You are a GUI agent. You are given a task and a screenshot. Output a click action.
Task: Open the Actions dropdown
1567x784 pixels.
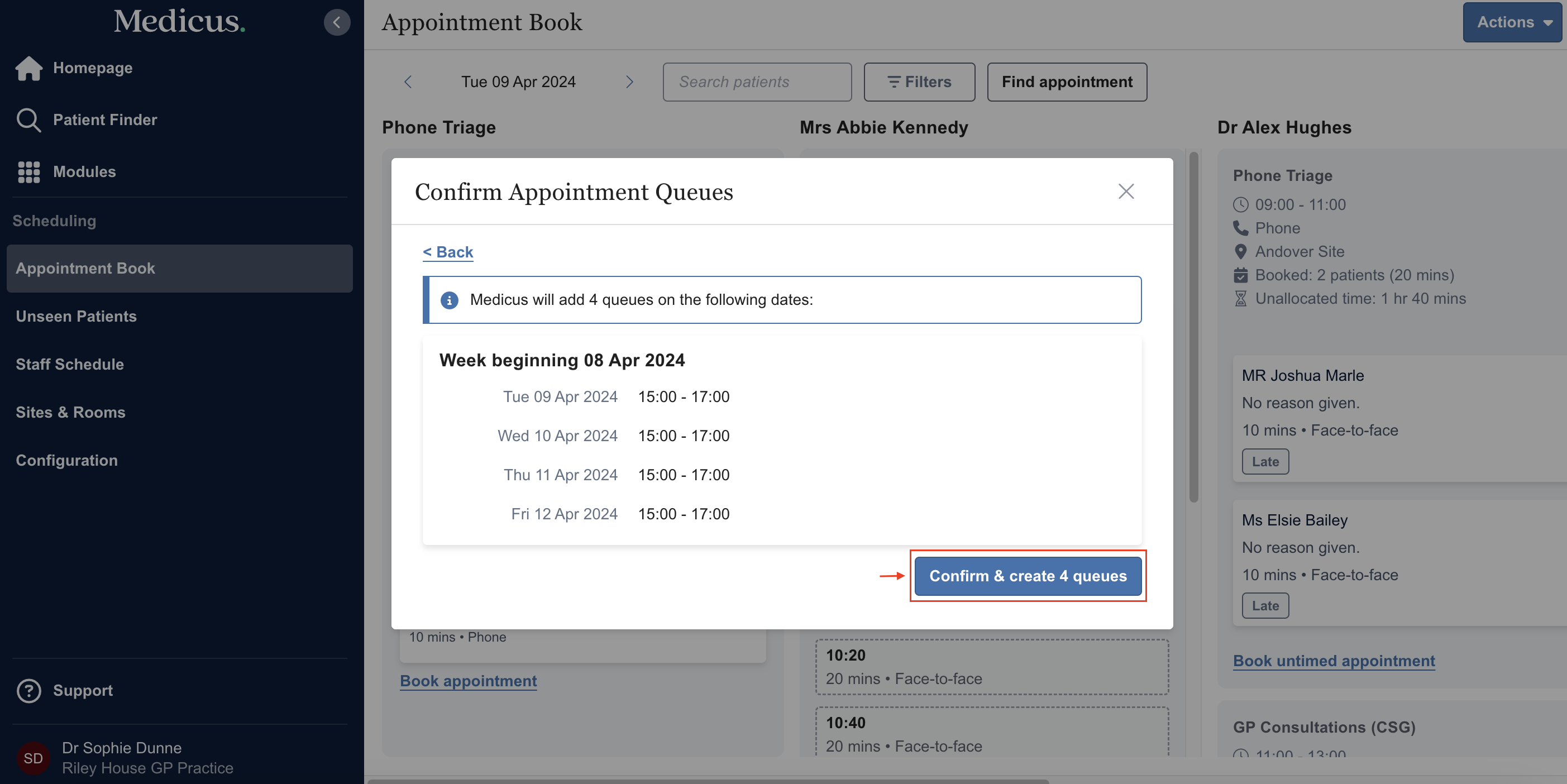[x=1513, y=22]
